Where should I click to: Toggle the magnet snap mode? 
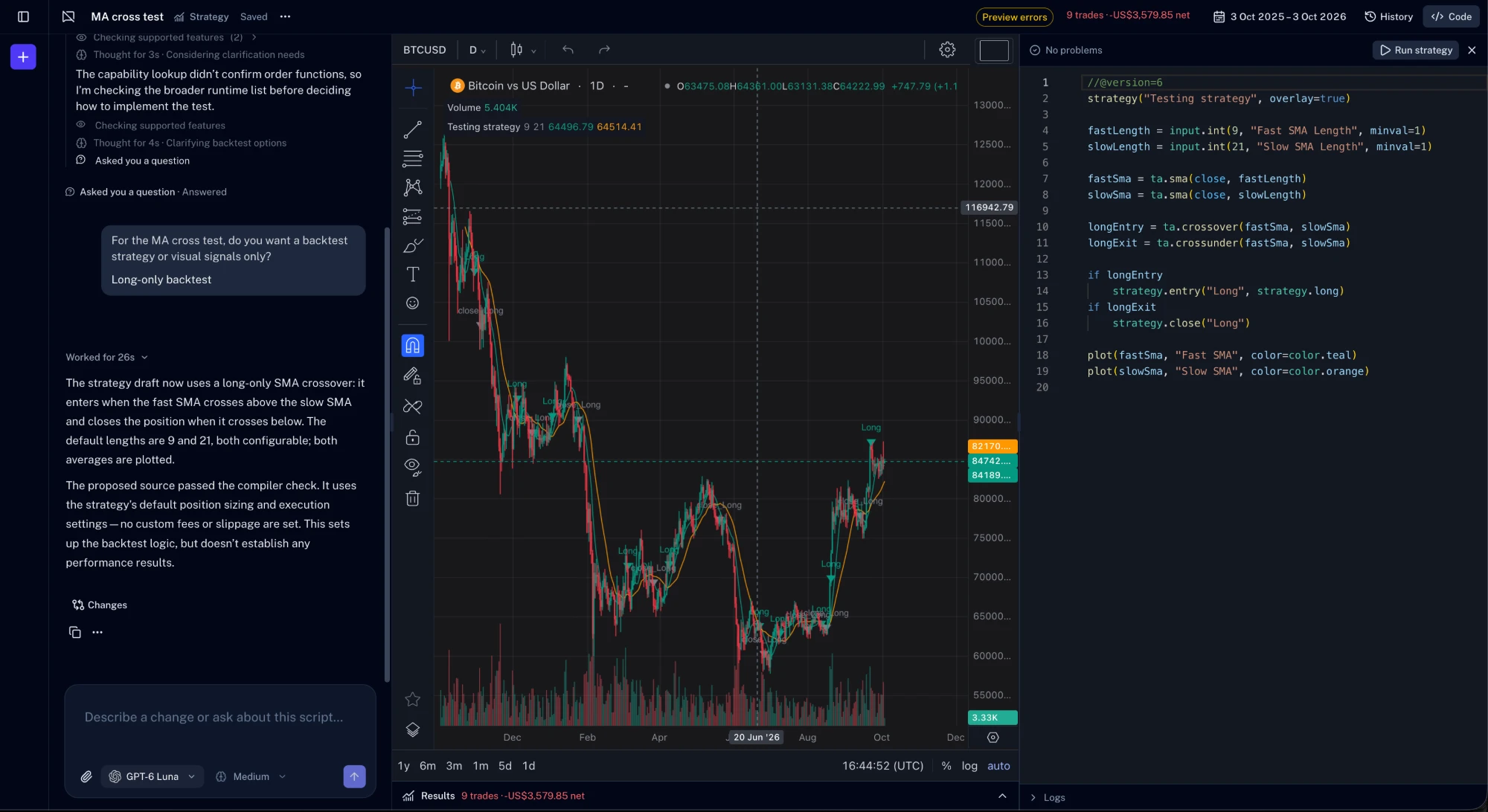413,346
